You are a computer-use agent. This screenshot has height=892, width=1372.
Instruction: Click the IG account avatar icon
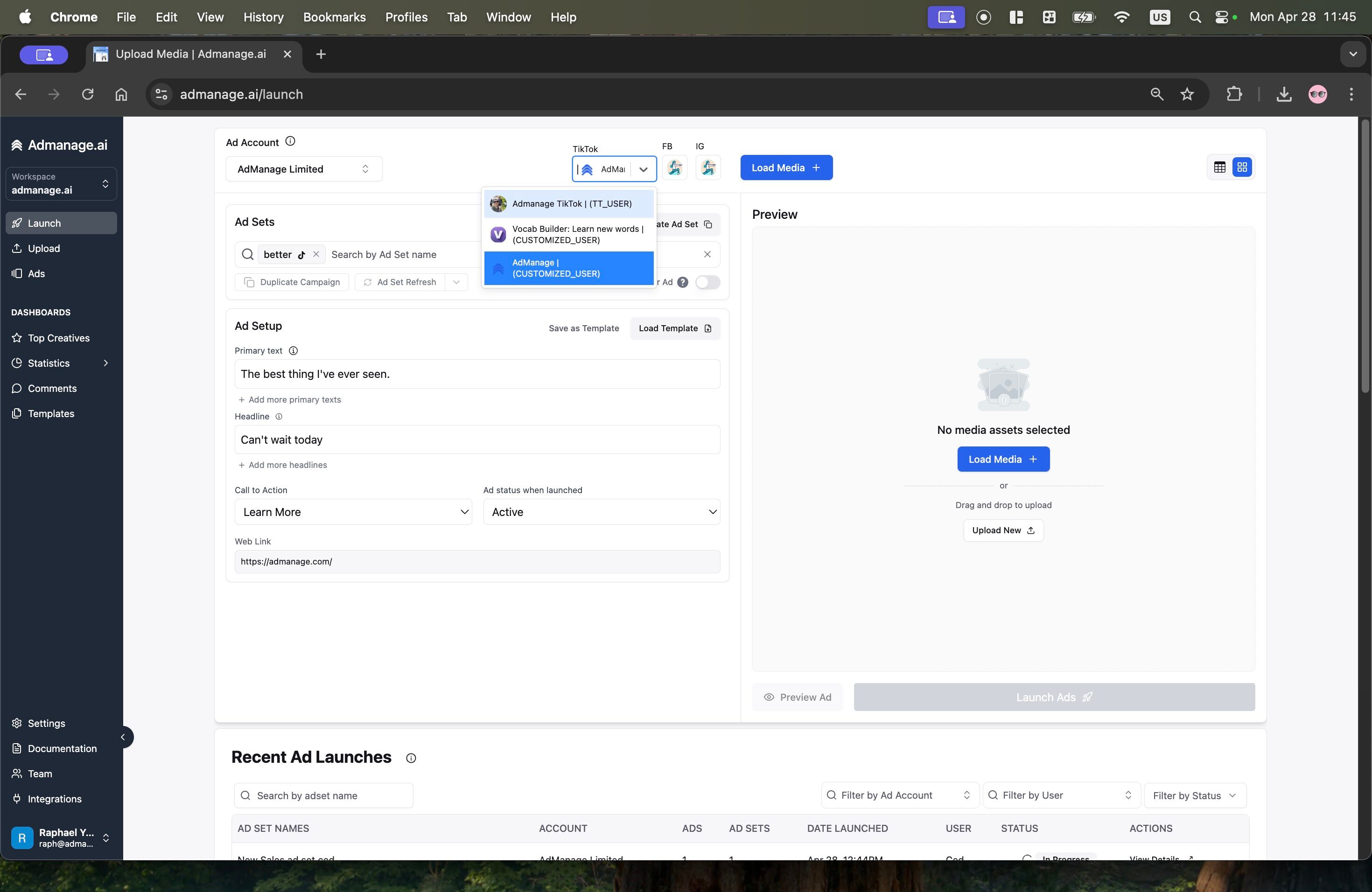tap(708, 167)
